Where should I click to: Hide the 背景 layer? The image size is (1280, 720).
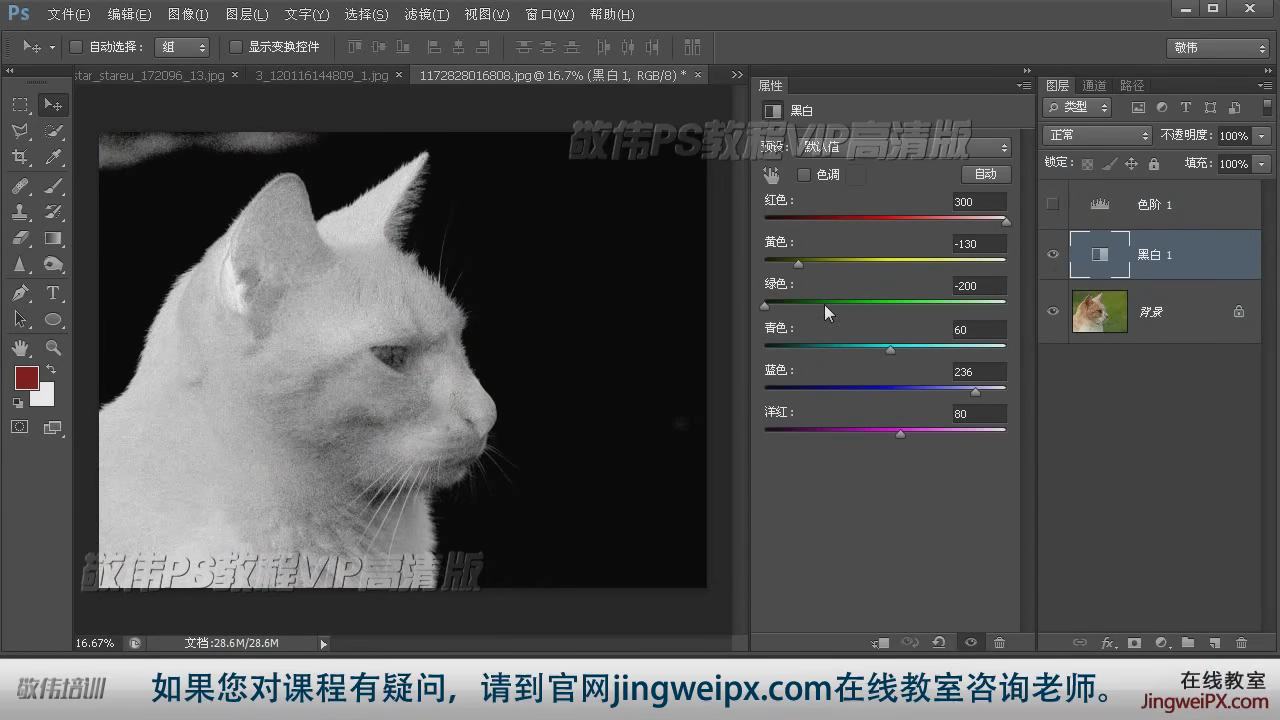1052,312
